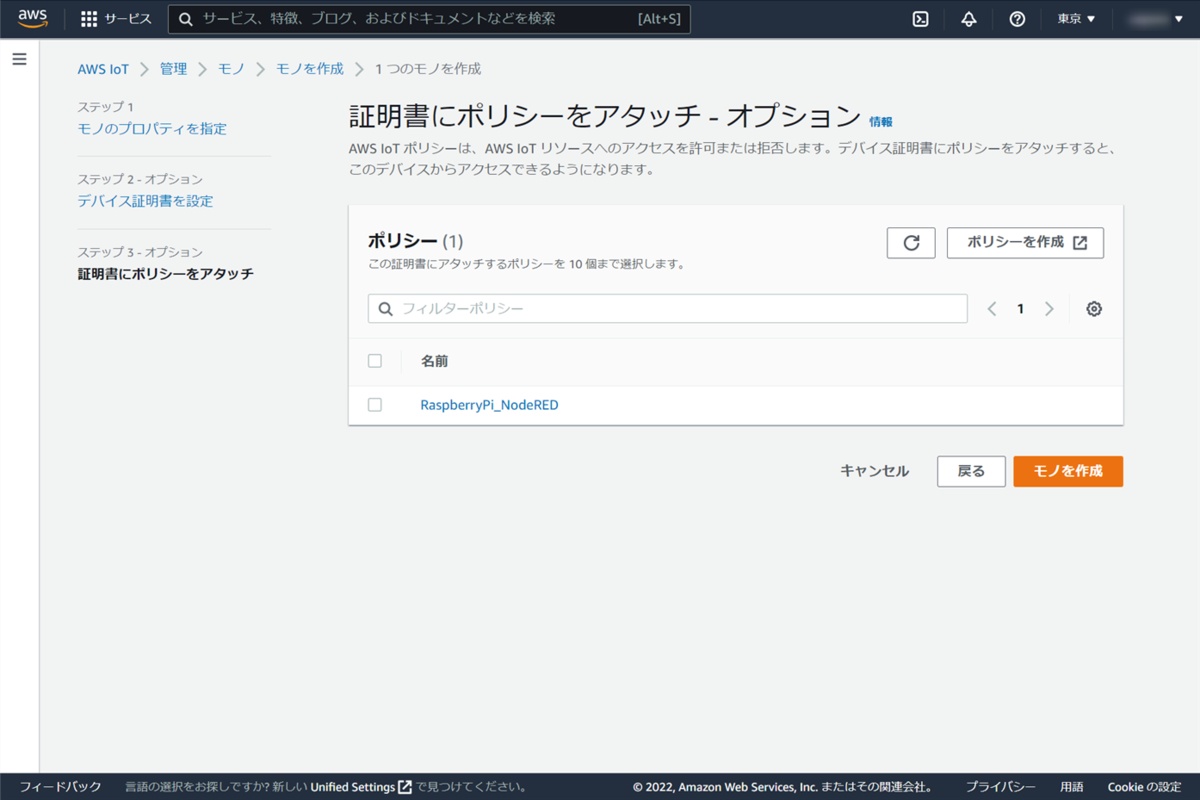1200x800 pixels.
Task: Launch CloudShell terminal icon
Action: pos(921,19)
